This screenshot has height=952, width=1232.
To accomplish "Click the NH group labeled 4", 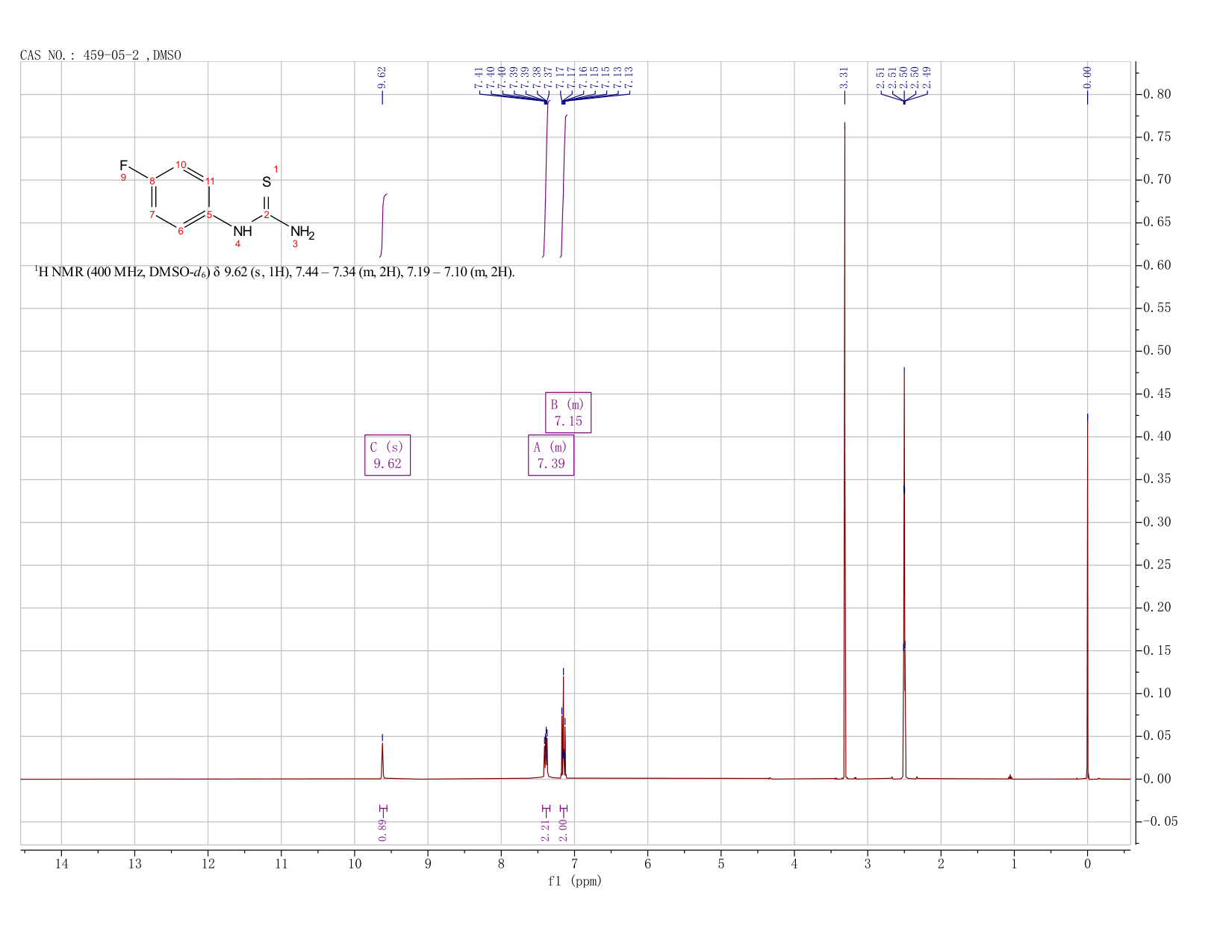I will (243, 231).
